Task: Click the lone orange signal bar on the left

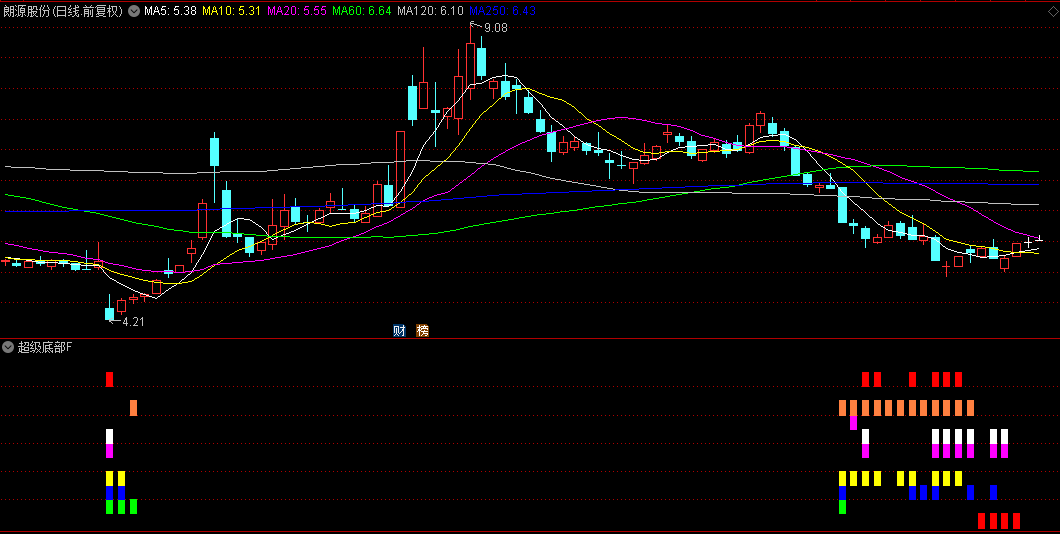Action: 133,408
